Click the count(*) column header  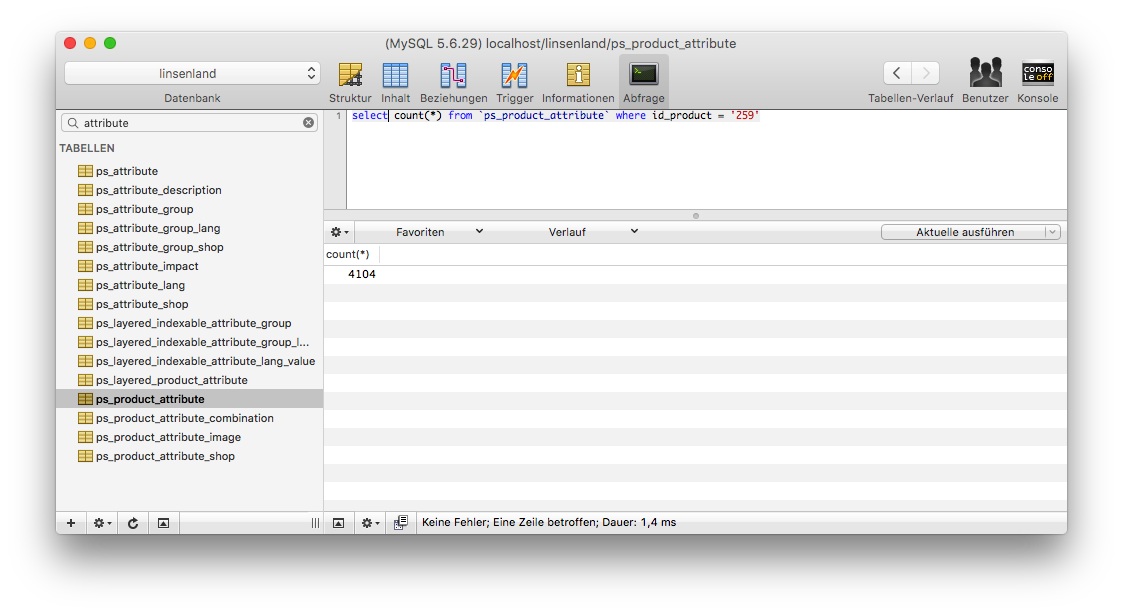[x=351, y=254]
